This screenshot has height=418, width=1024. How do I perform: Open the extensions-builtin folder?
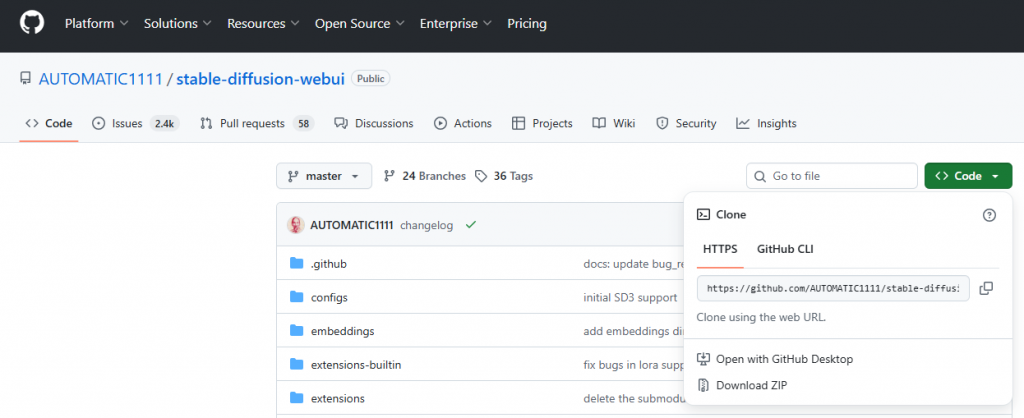point(355,364)
